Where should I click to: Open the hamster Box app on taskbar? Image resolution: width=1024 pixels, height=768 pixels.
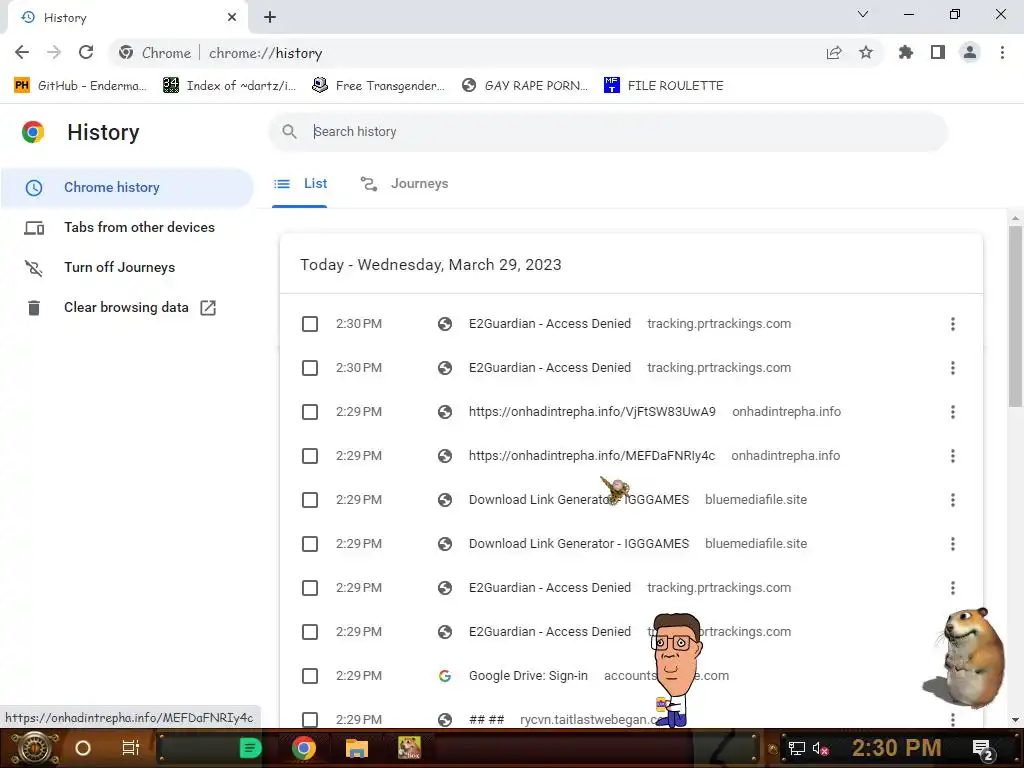tap(409, 748)
